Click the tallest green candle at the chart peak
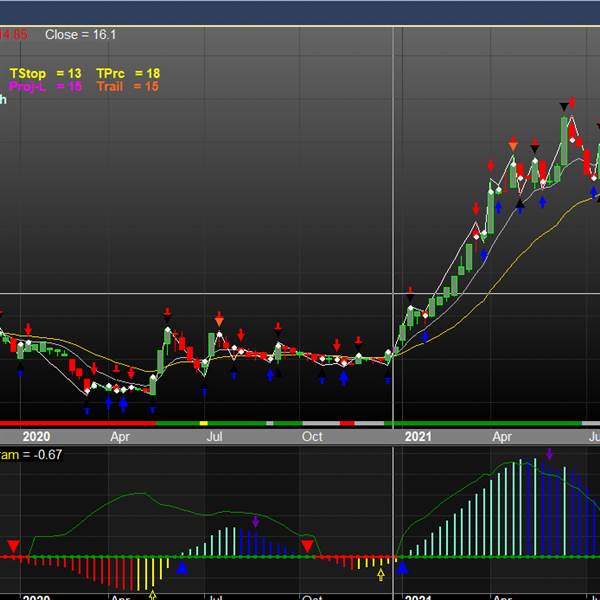The width and height of the screenshot is (600, 600). [564, 141]
